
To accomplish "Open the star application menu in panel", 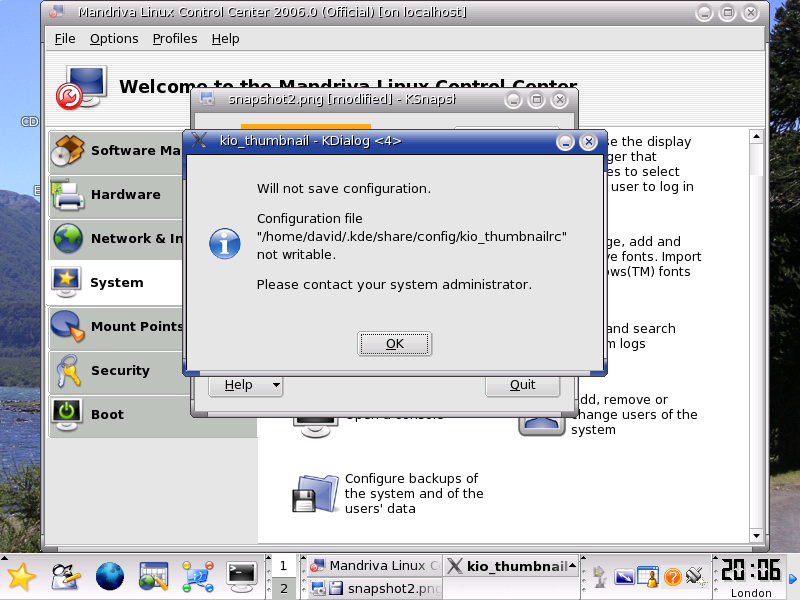I will [20, 577].
